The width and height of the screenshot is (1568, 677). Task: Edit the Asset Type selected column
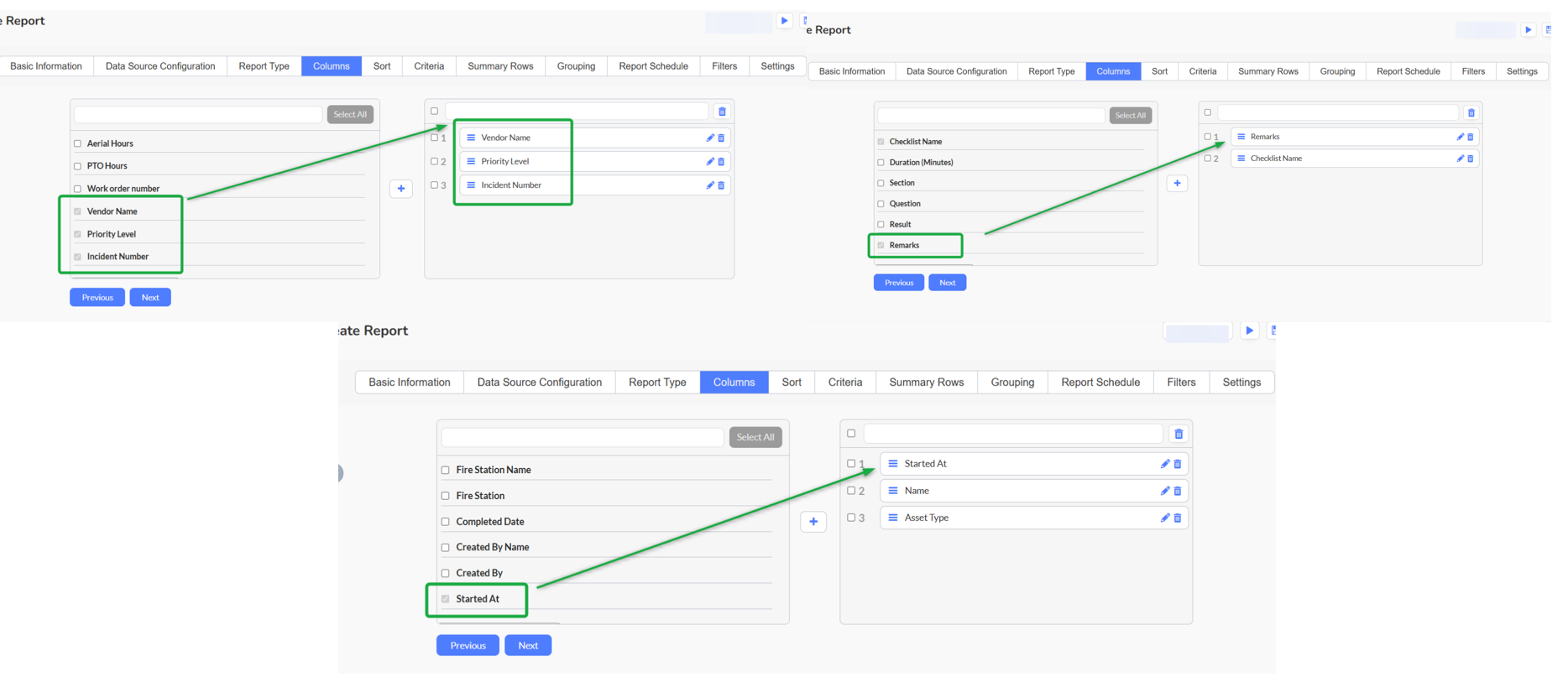[x=1164, y=518]
